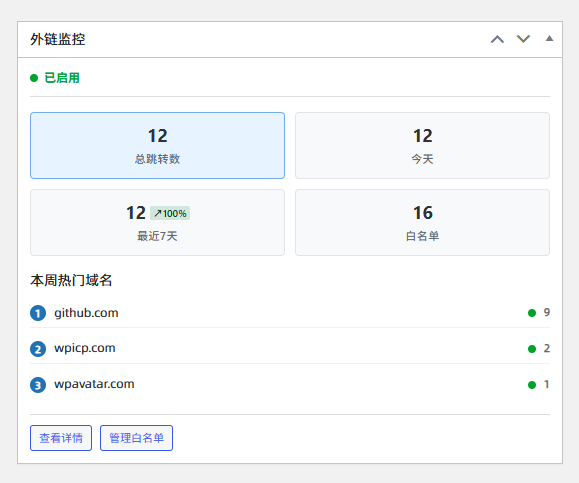This screenshot has height=483, width=579.
Task: Select the 最近7天 stat card
Action: tap(157, 222)
